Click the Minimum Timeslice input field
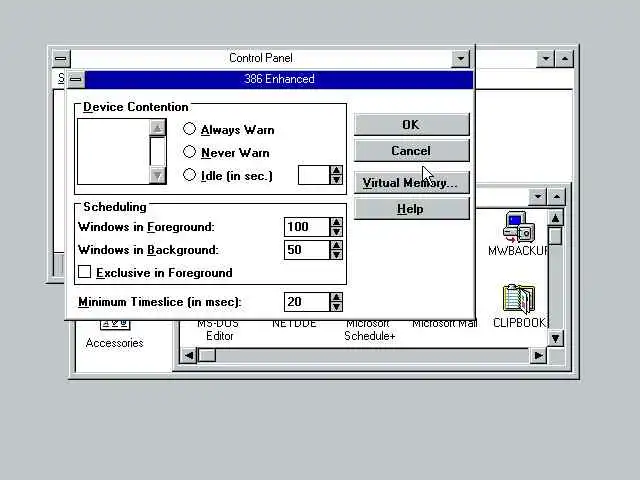The image size is (640, 480). click(307, 302)
